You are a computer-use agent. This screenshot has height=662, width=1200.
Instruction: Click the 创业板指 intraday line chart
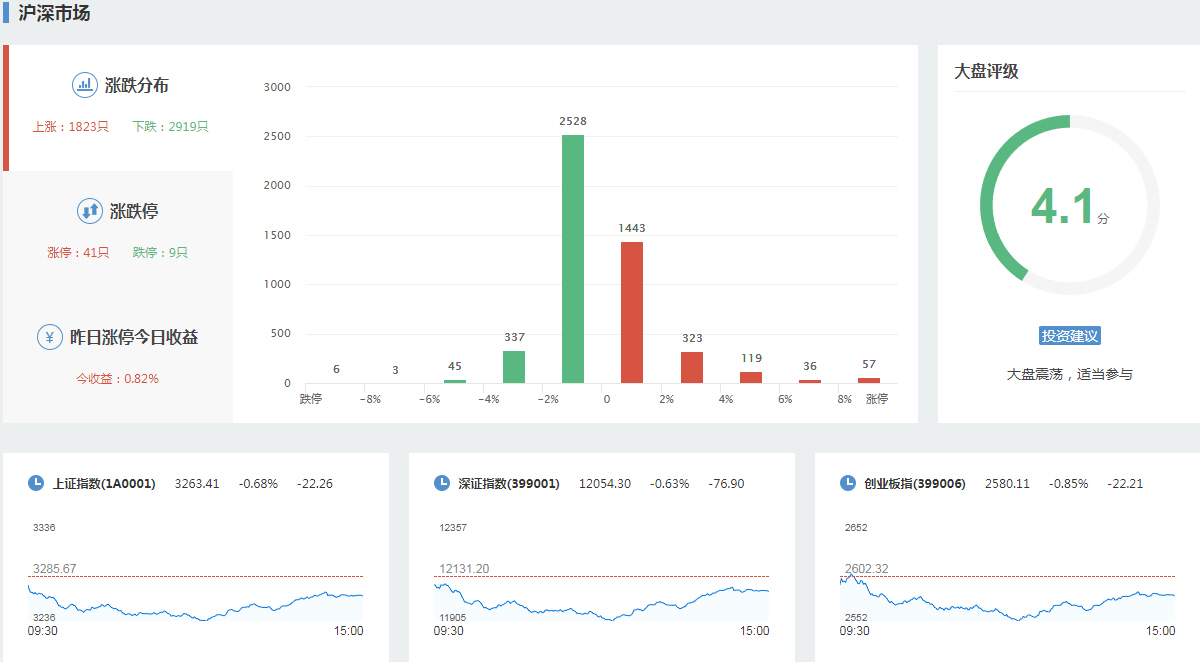tap(1007, 600)
